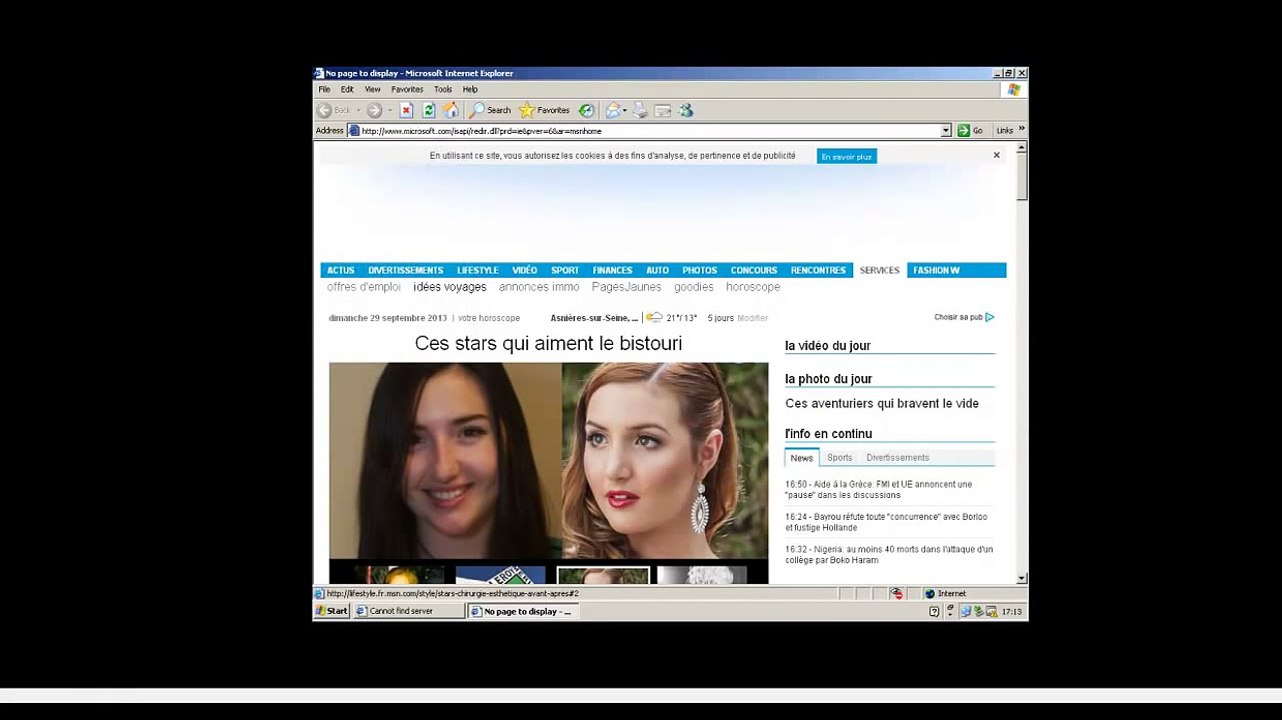Screen dimensions: 1282x720
Task: Select the News tab under l'info en continu
Action: tap(802, 458)
